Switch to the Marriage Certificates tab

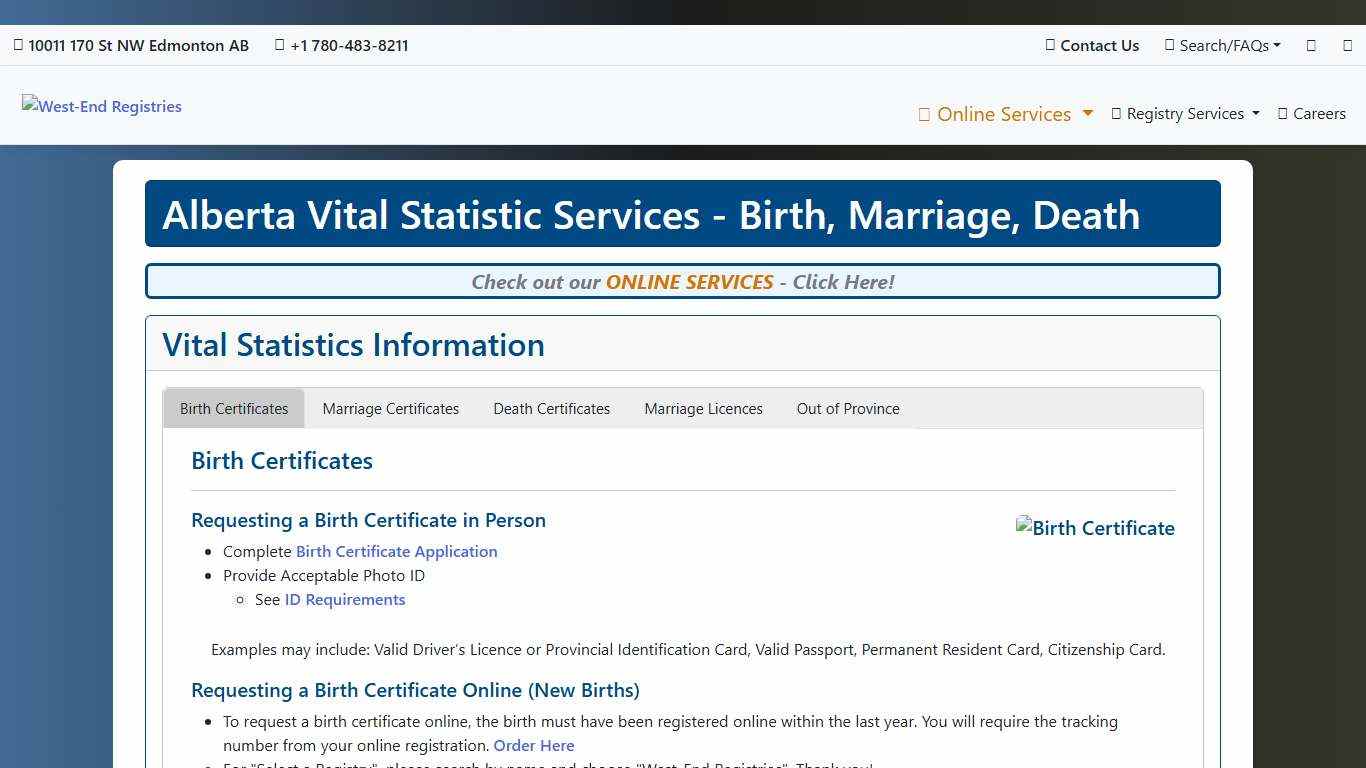390,408
